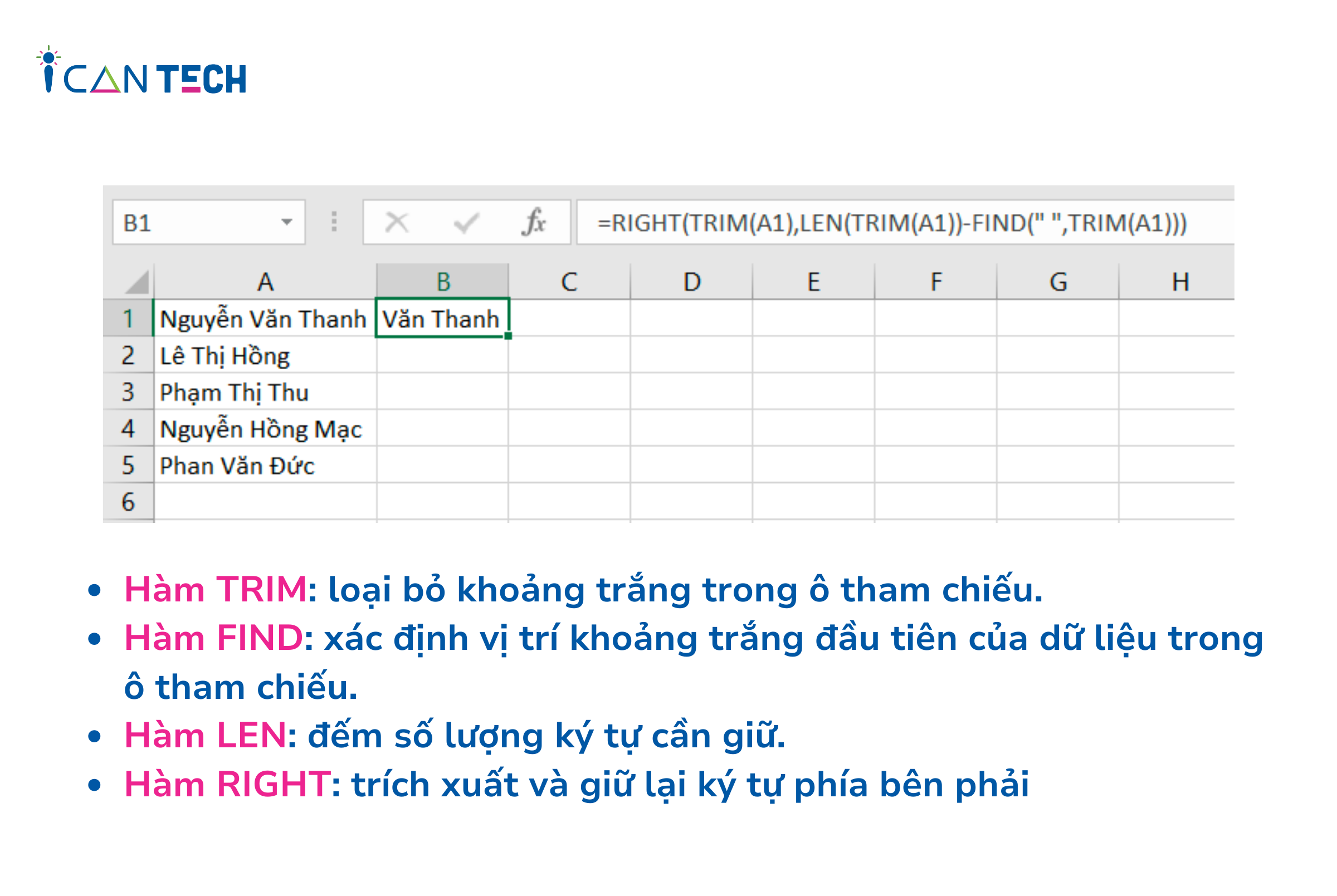This screenshot has height=896, width=1337.
Task: Select column D header
Action: tap(692, 282)
